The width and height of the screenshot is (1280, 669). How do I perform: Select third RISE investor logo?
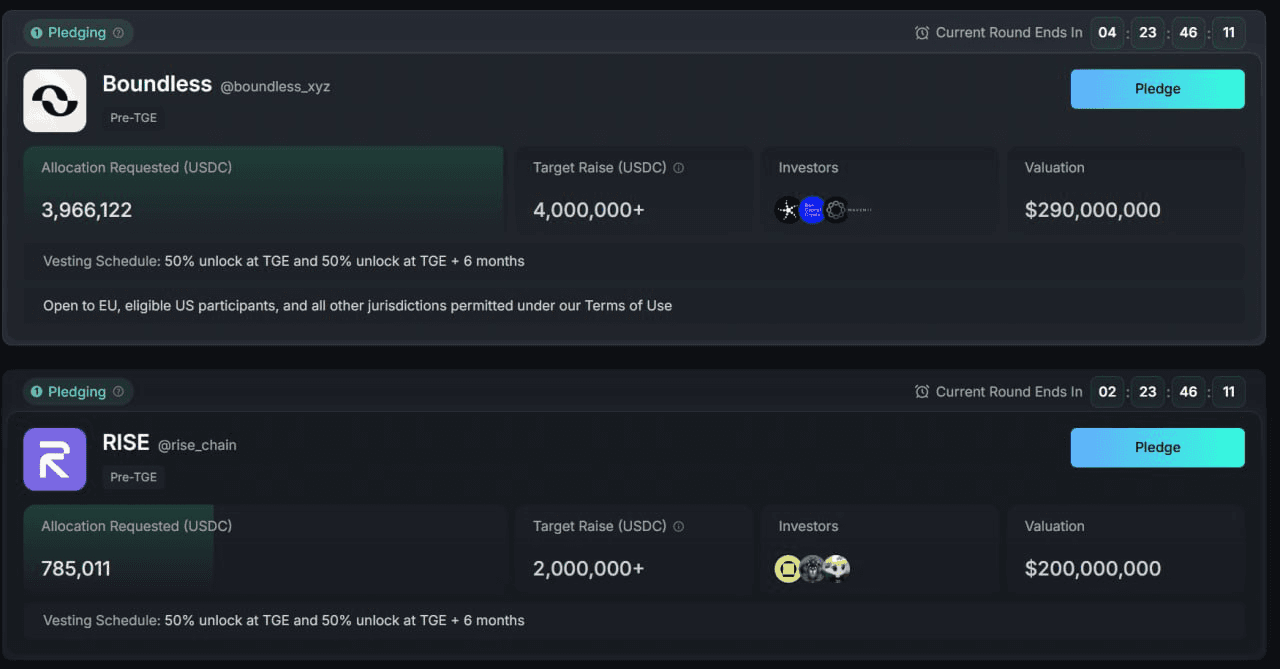[x=837, y=569]
